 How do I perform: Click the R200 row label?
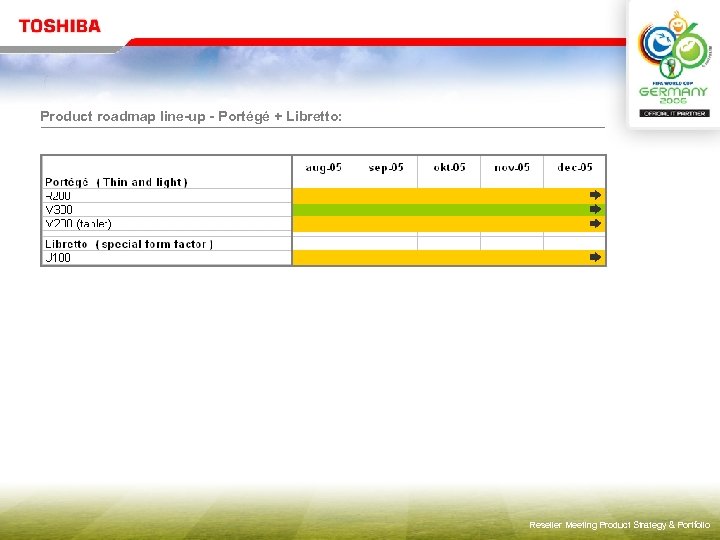point(58,196)
